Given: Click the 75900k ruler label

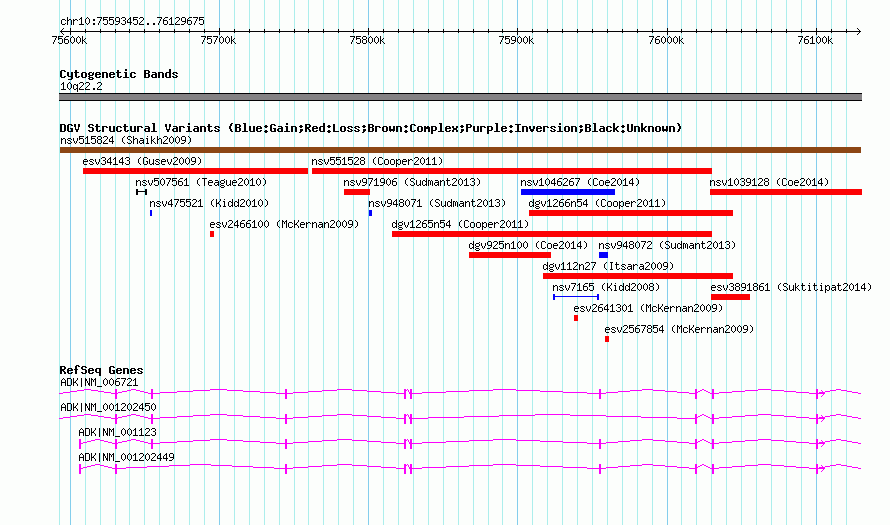Looking at the screenshot, I should [x=517, y=40].
